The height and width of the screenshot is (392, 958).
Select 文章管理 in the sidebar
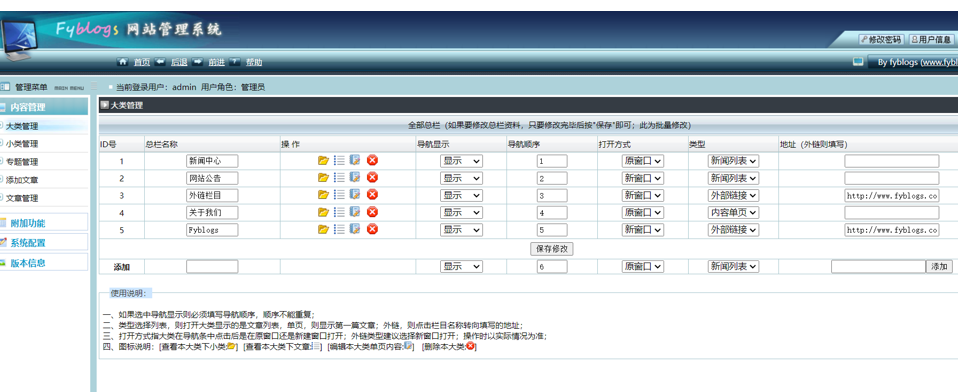tap(22, 198)
